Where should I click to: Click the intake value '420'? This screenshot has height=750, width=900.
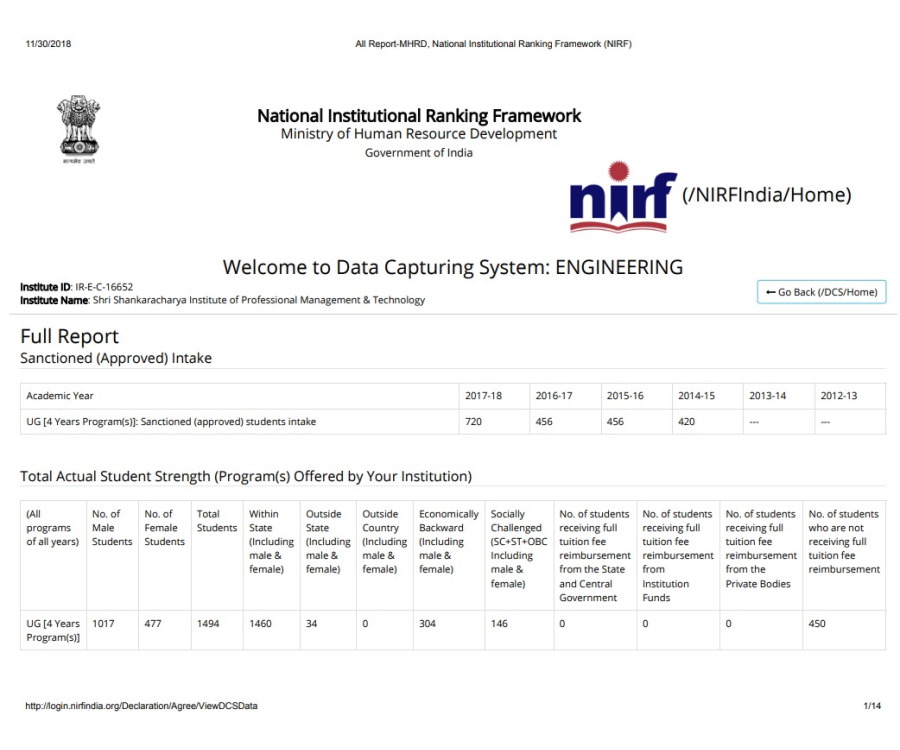pyautogui.click(x=686, y=422)
